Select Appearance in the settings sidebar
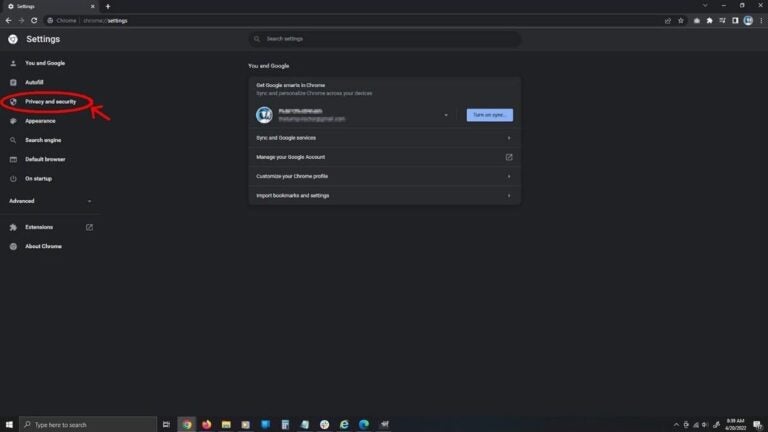 point(40,121)
